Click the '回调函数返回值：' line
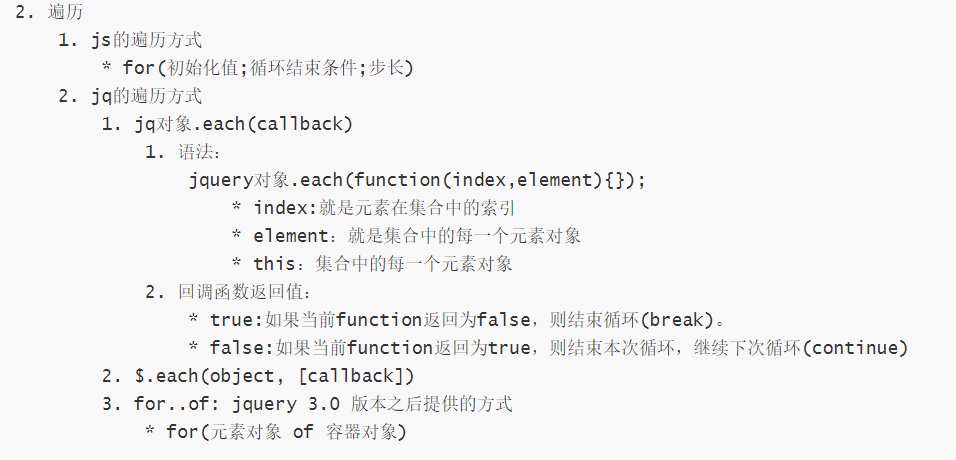 (x=245, y=292)
